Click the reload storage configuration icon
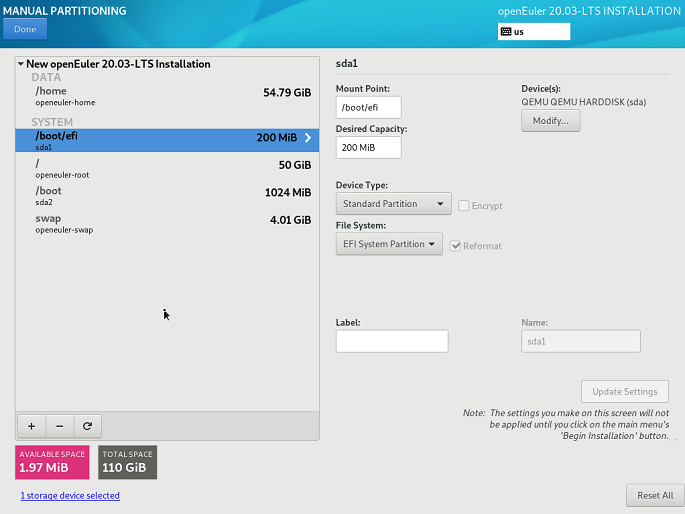The image size is (685, 514). pyautogui.click(x=87, y=426)
